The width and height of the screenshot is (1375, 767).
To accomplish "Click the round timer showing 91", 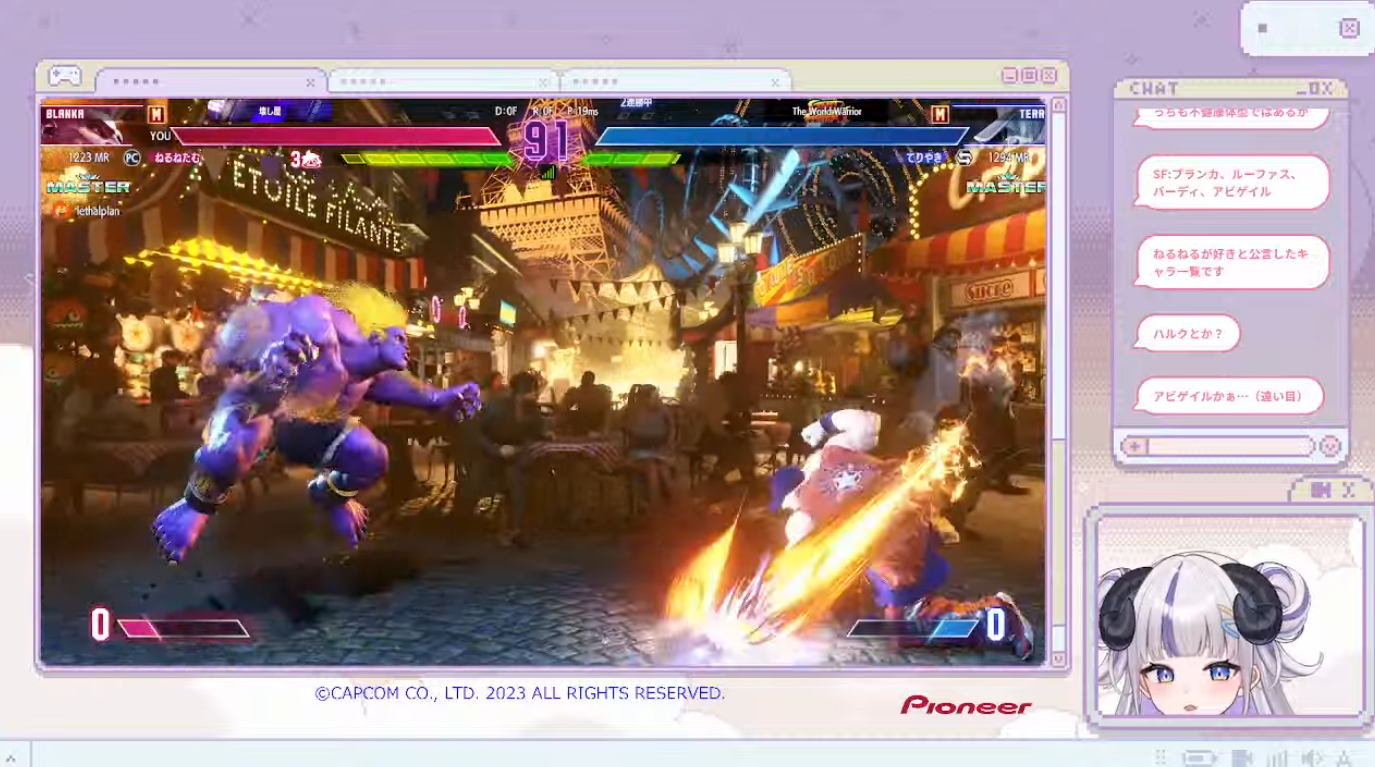I will [547, 142].
